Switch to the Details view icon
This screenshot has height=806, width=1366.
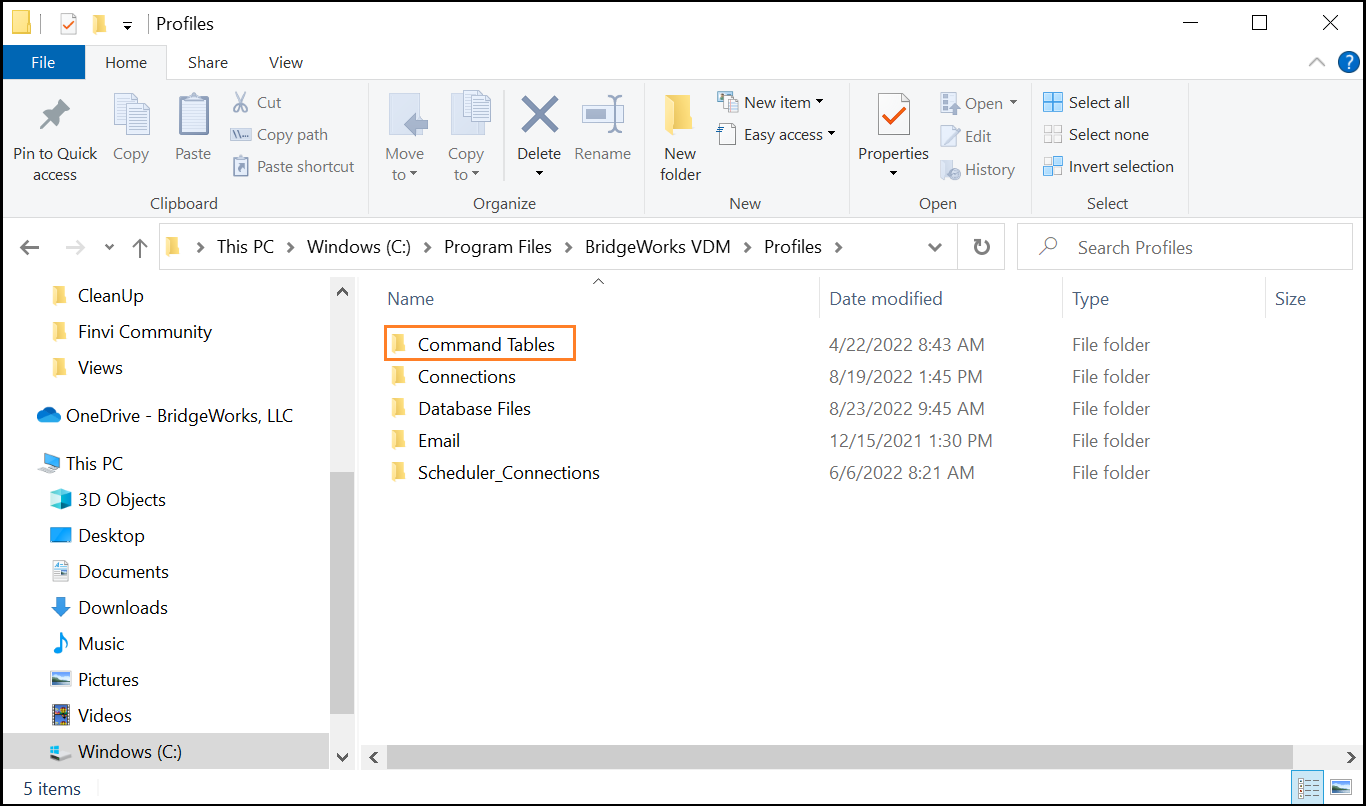click(x=1309, y=788)
